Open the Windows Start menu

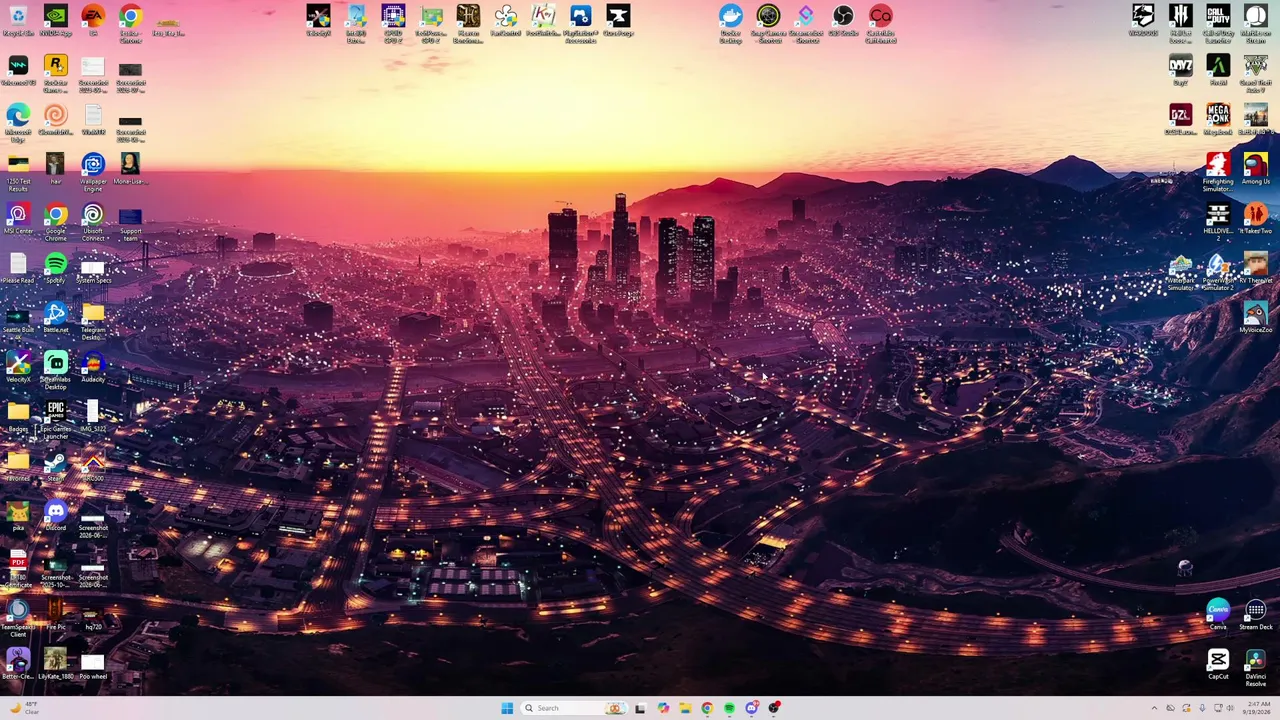[507, 708]
